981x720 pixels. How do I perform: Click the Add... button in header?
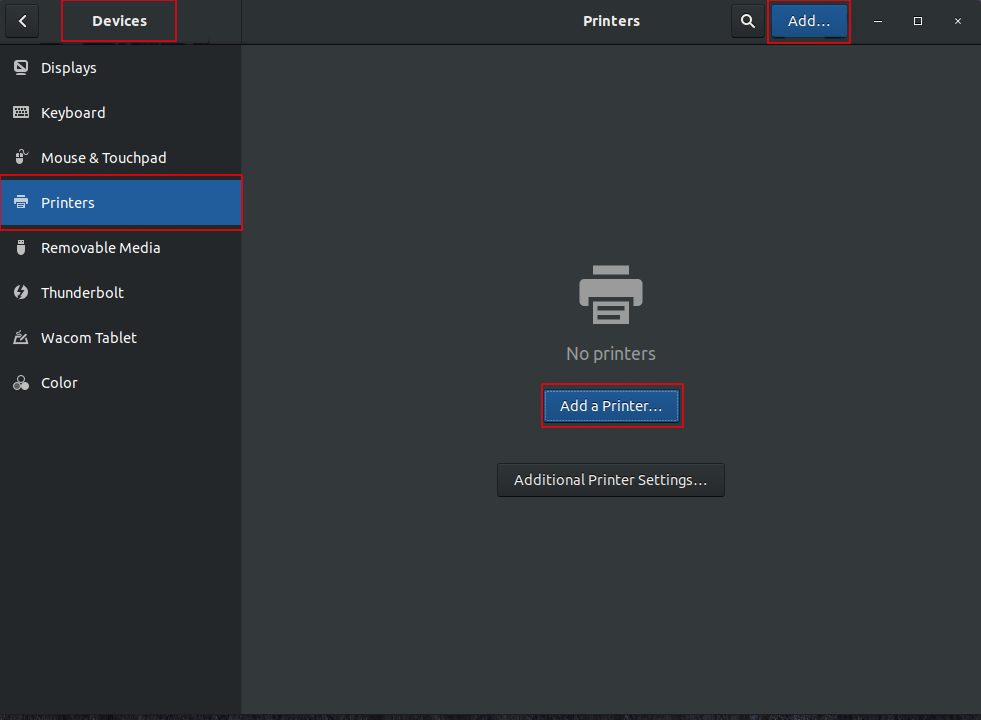pos(809,21)
